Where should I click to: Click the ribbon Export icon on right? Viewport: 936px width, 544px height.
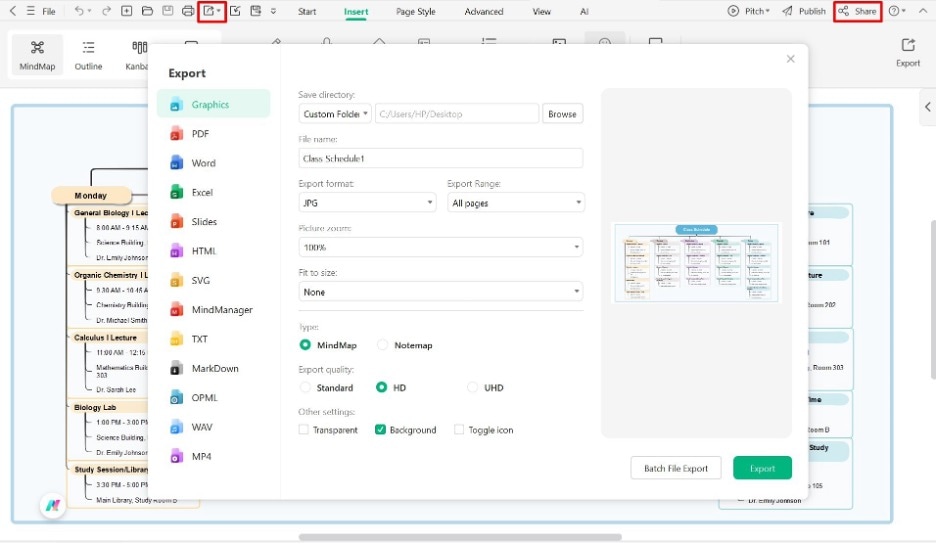tap(908, 53)
